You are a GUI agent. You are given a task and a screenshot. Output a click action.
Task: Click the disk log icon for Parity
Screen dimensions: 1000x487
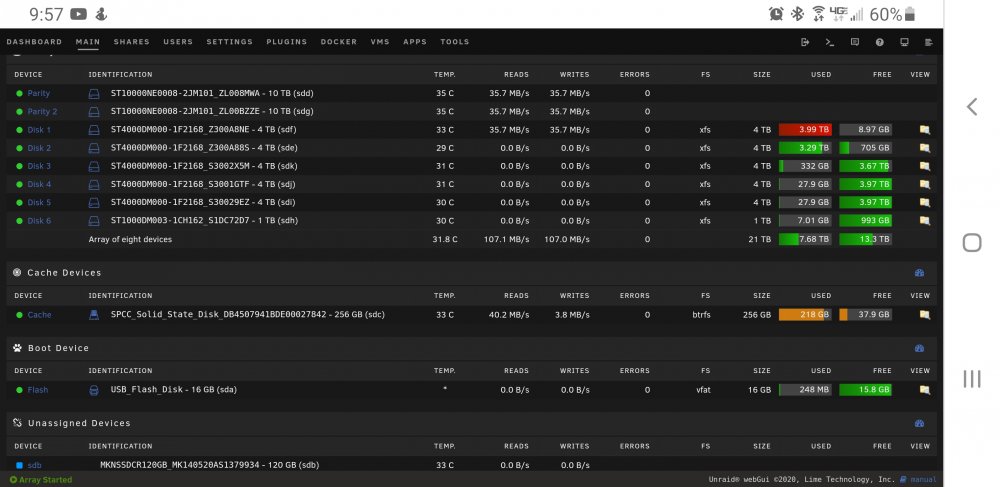click(94, 94)
